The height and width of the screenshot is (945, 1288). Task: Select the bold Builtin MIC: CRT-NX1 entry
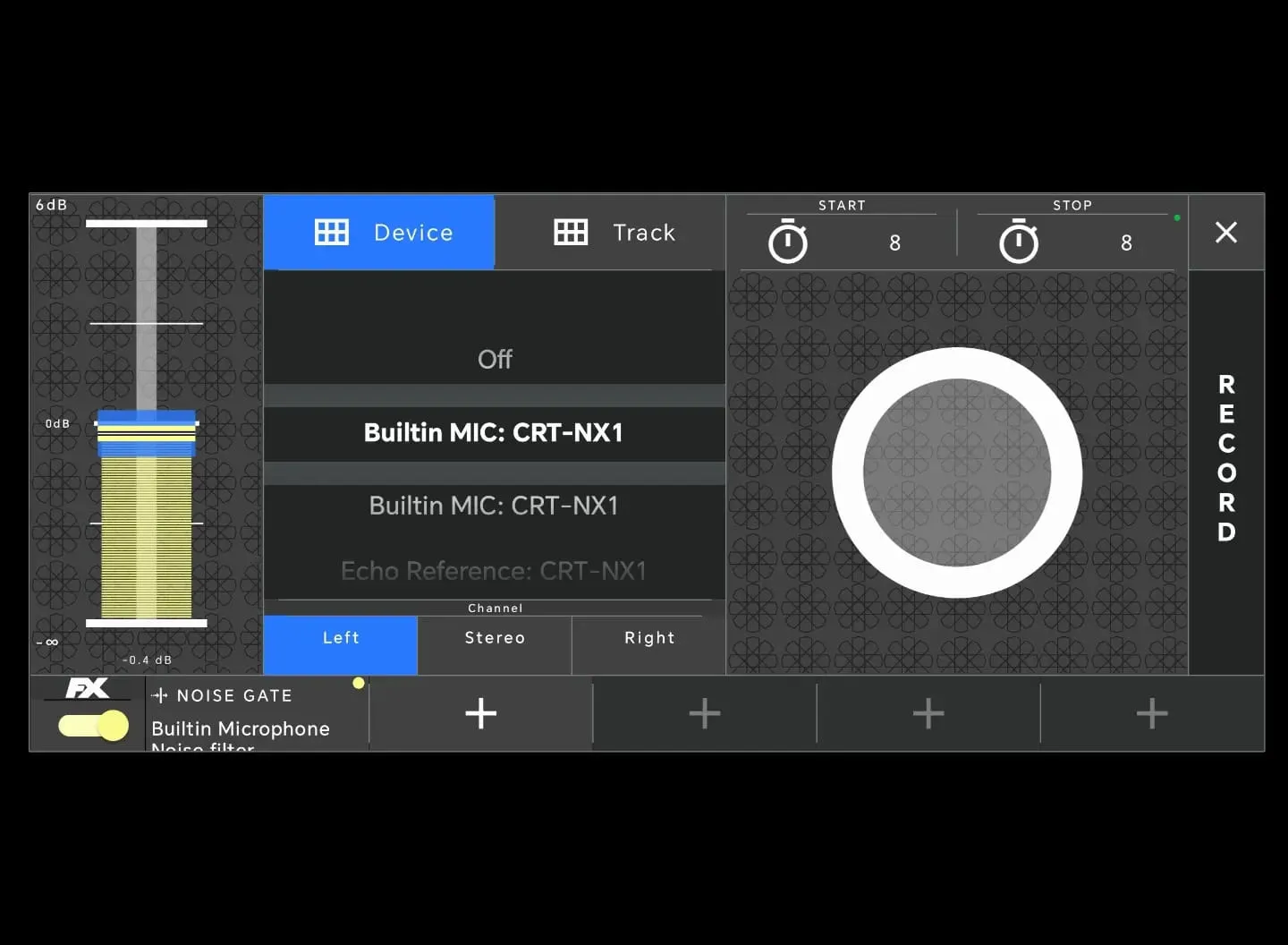tap(495, 433)
